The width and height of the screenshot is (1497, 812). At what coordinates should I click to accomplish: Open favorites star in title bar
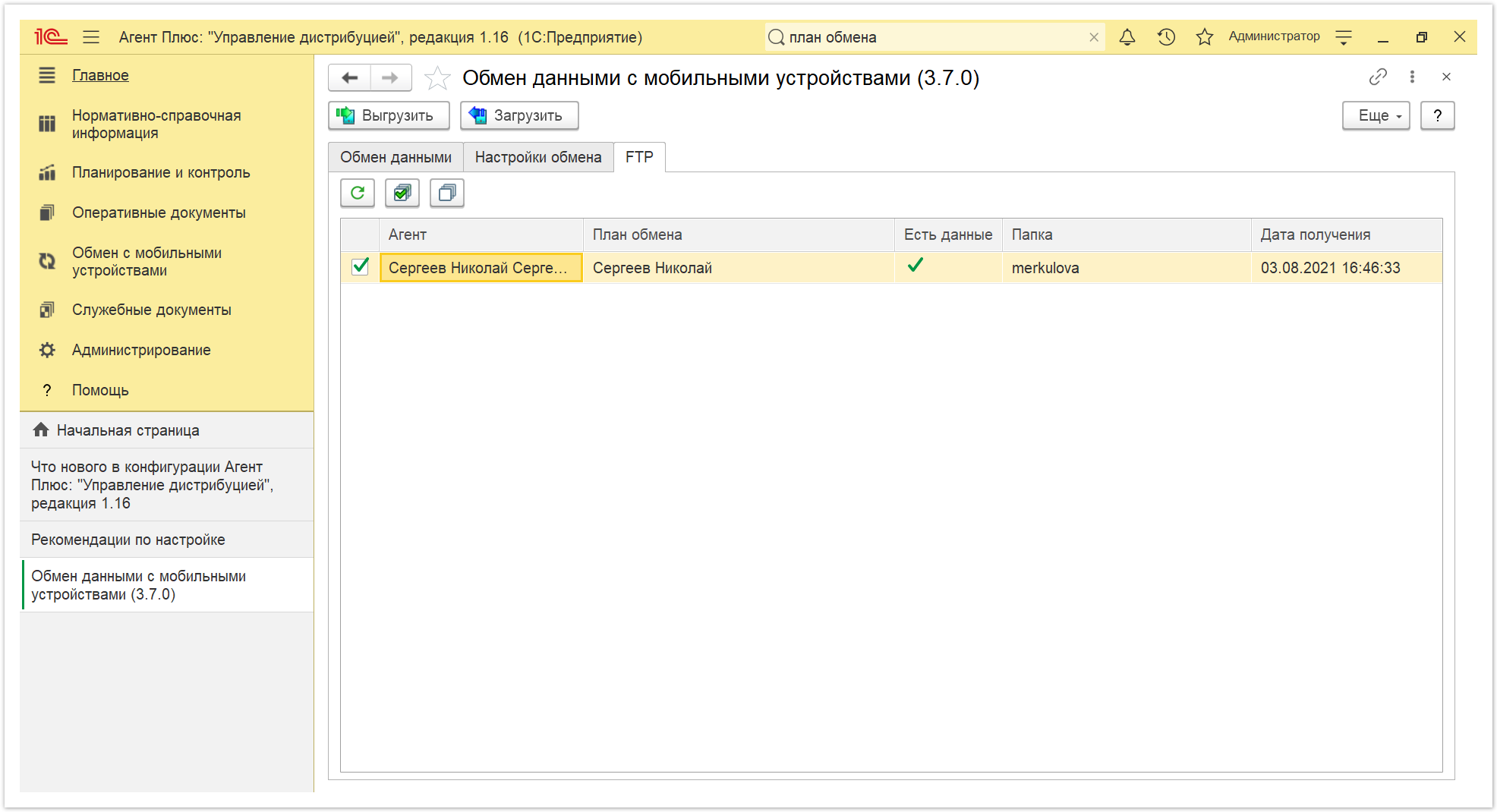coord(1204,36)
